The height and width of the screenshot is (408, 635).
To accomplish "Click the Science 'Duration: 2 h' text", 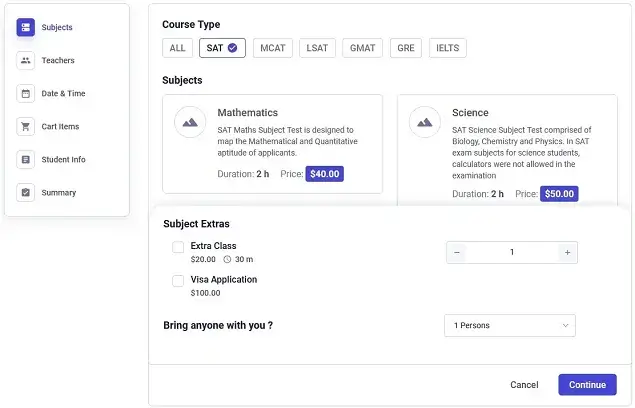I will [478, 194].
